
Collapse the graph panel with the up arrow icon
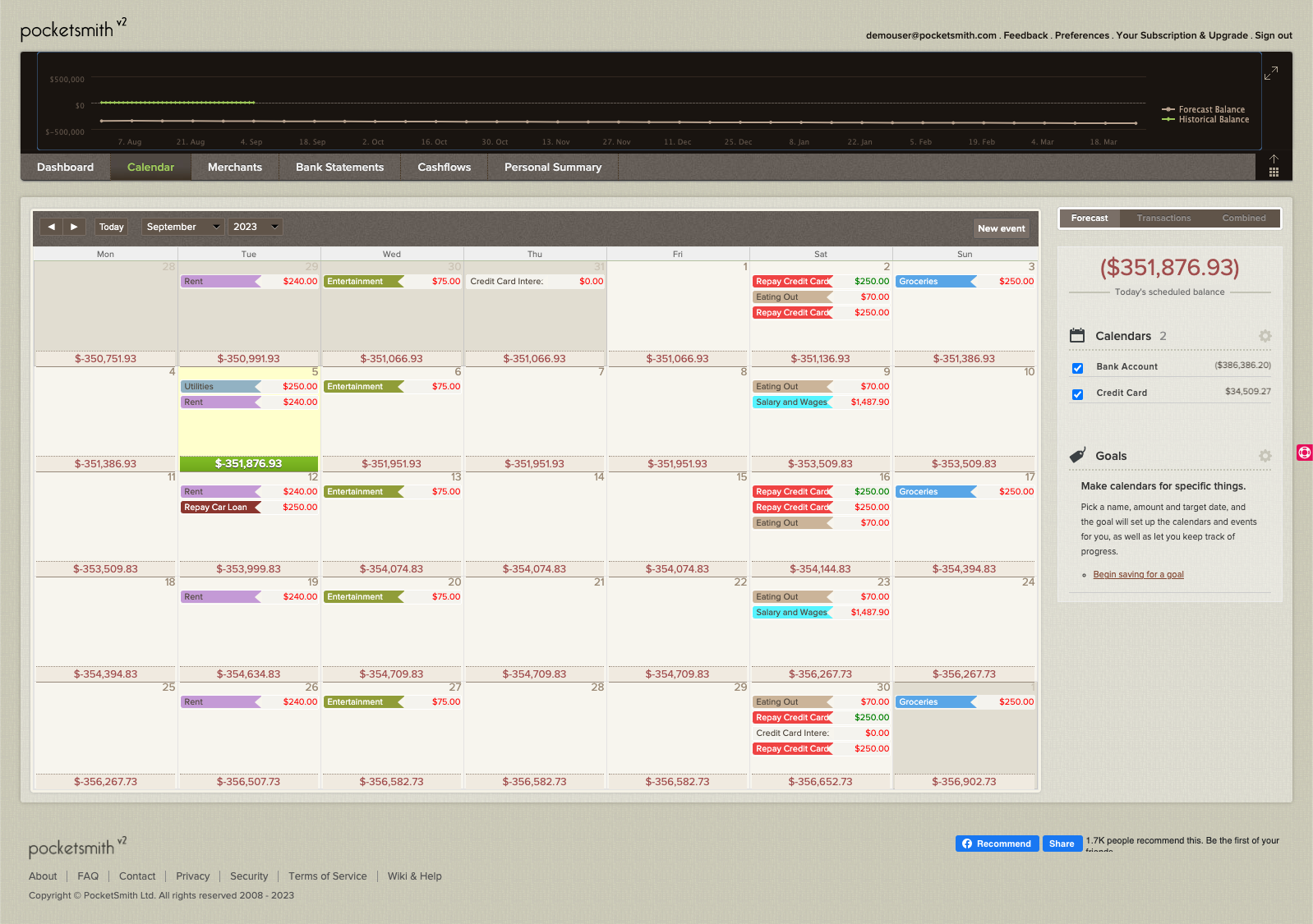[1274, 159]
